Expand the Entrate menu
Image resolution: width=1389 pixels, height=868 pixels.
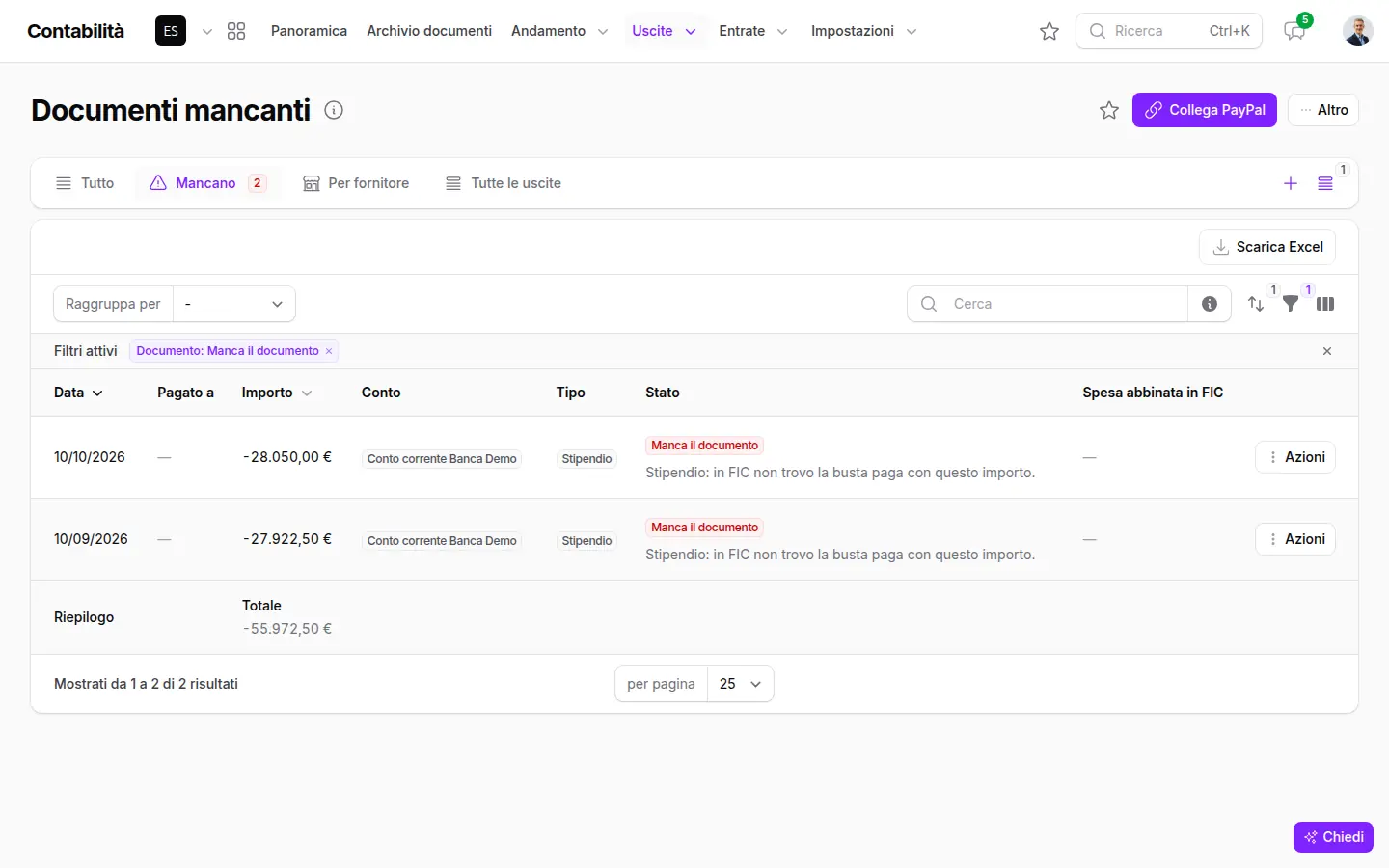753,31
